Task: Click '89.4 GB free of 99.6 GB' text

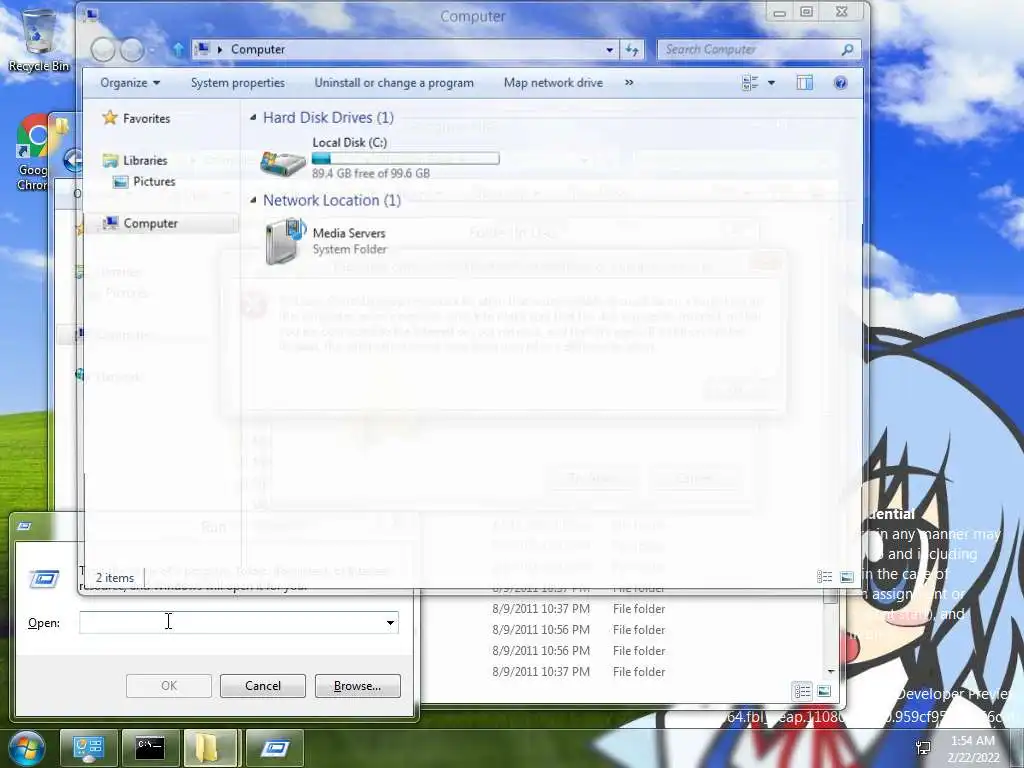Action: [x=371, y=174]
